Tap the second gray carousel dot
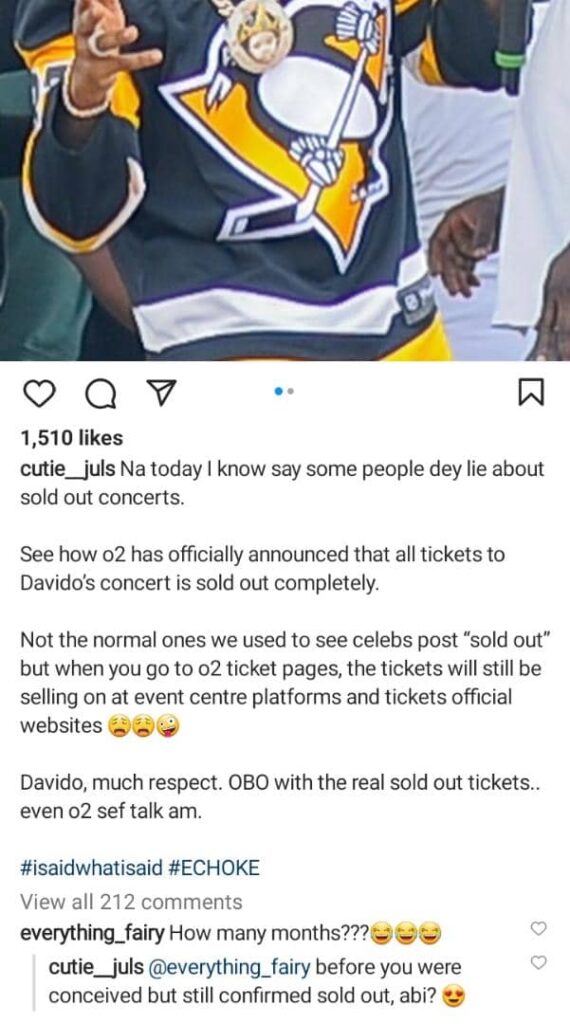This screenshot has height=1024, width=570. point(291,391)
